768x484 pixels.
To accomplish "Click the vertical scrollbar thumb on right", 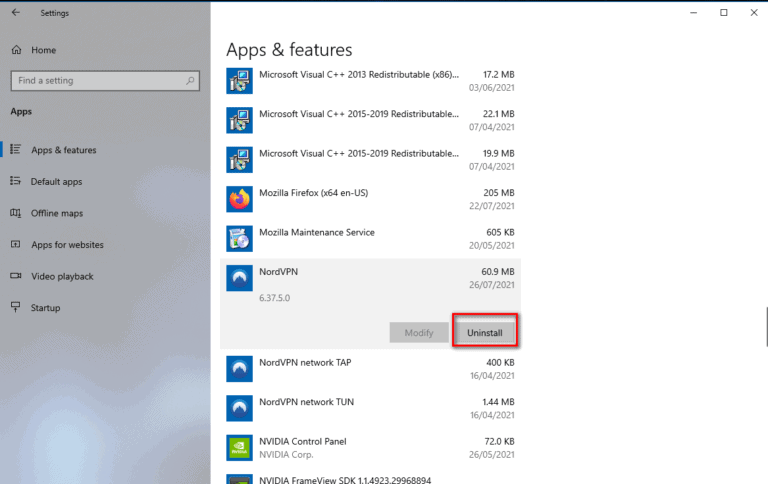I will click(x=766, y=327).
